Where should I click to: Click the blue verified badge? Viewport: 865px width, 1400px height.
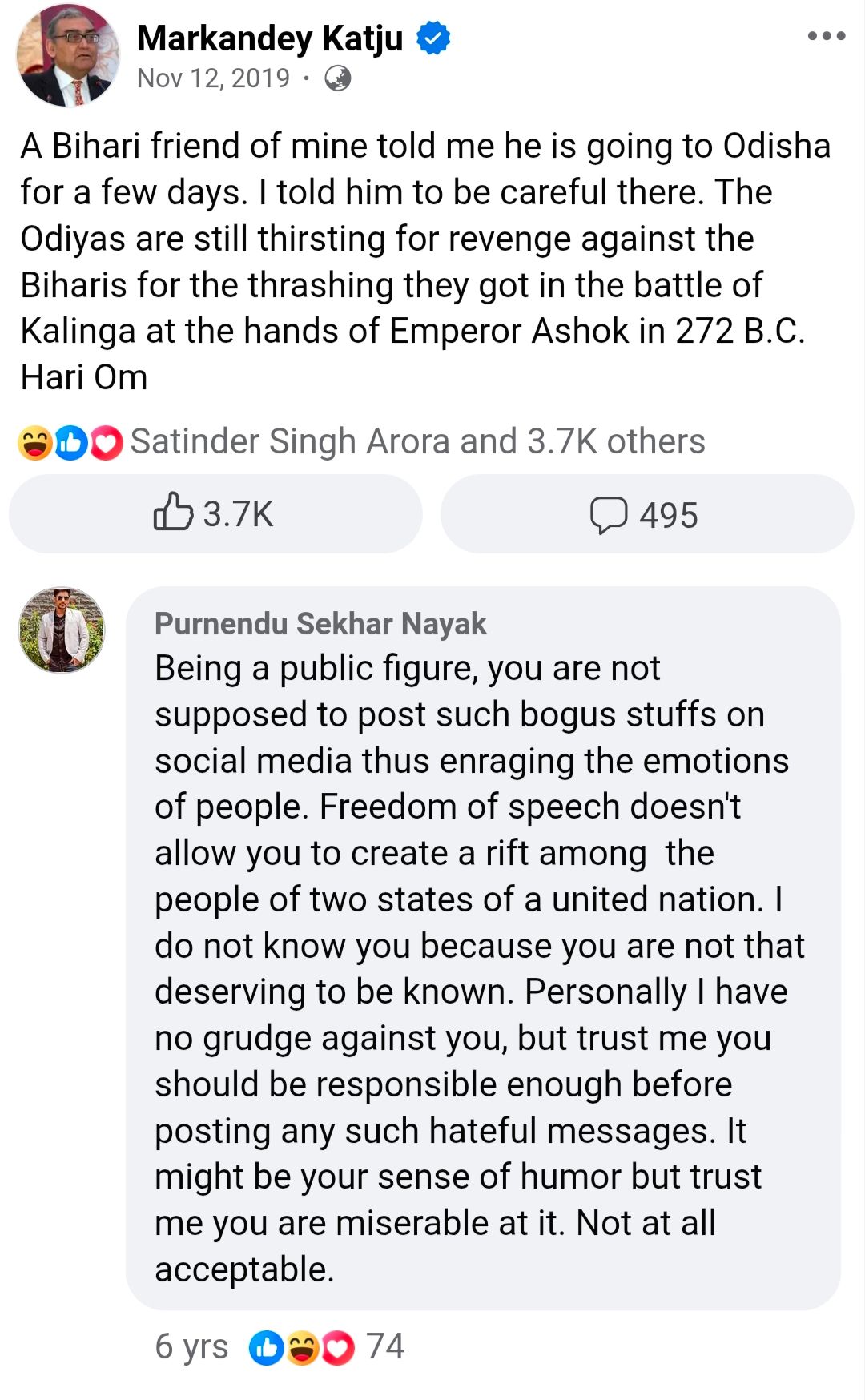click(433, 38)
